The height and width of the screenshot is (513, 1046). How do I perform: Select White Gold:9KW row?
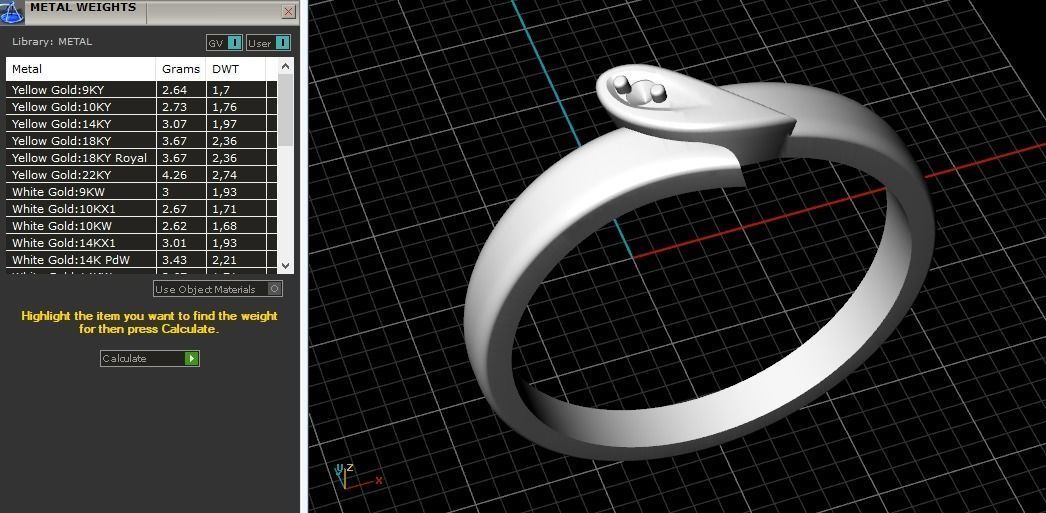(141, 191)
